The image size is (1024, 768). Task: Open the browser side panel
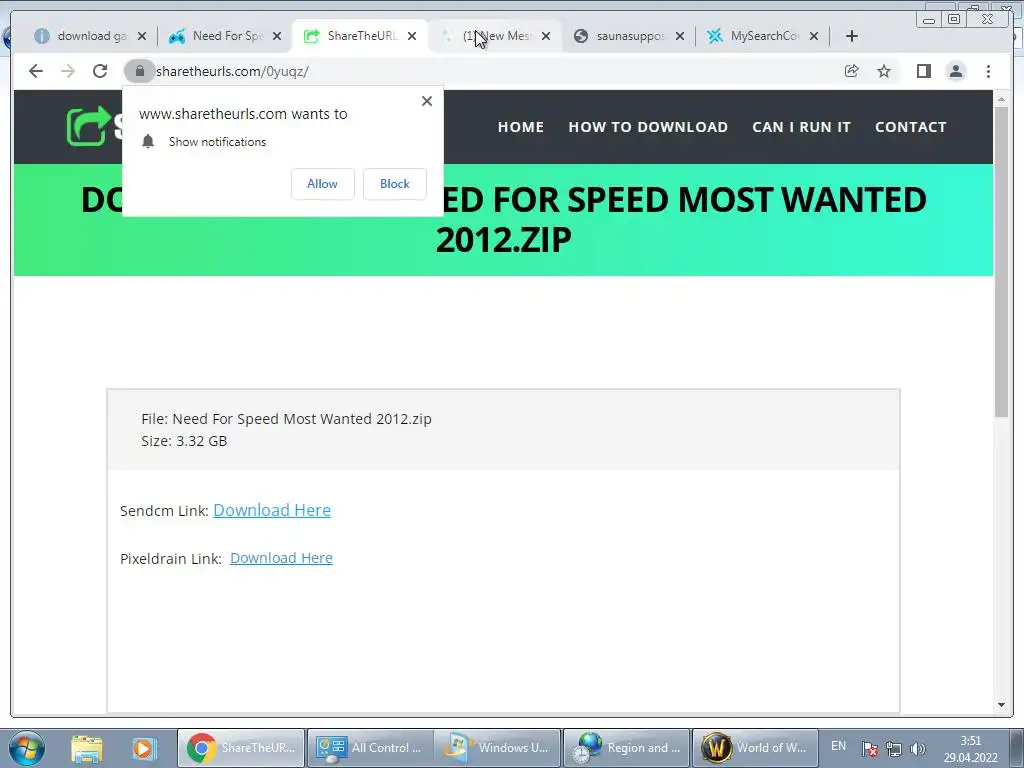click(x=923, y=71)
